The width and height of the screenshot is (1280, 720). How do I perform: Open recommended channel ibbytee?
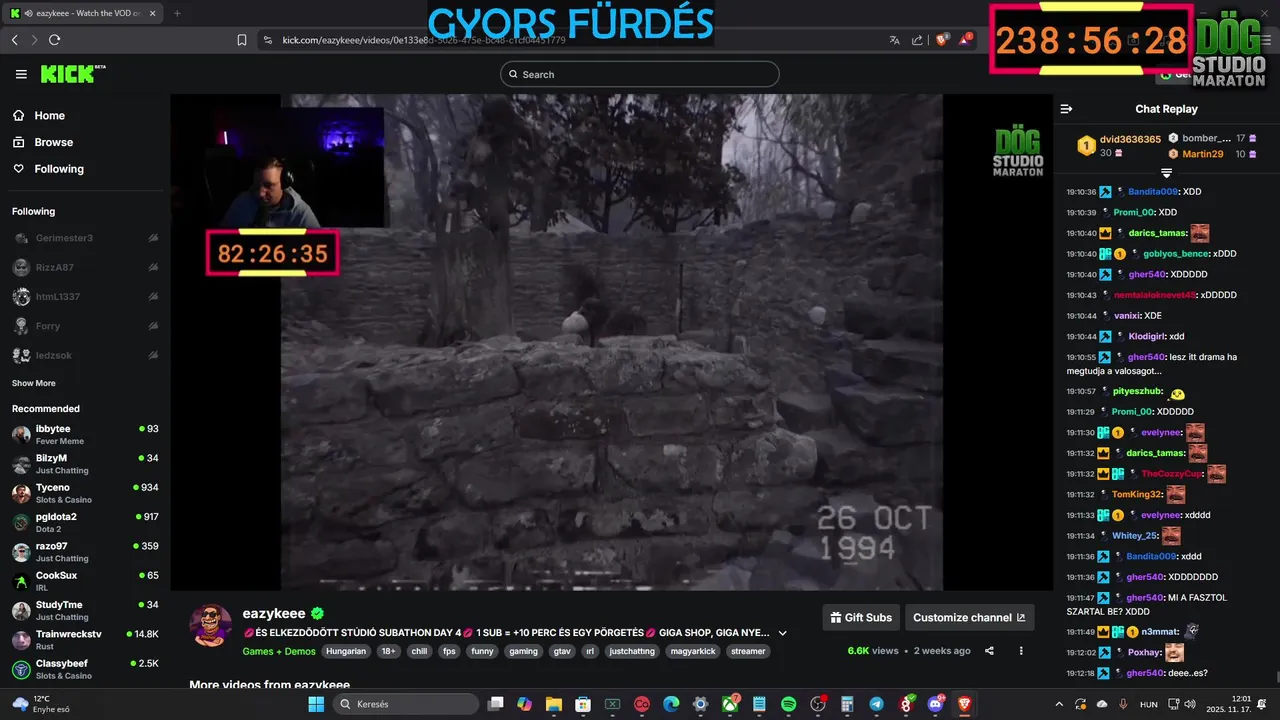click(x=85, y=434)
